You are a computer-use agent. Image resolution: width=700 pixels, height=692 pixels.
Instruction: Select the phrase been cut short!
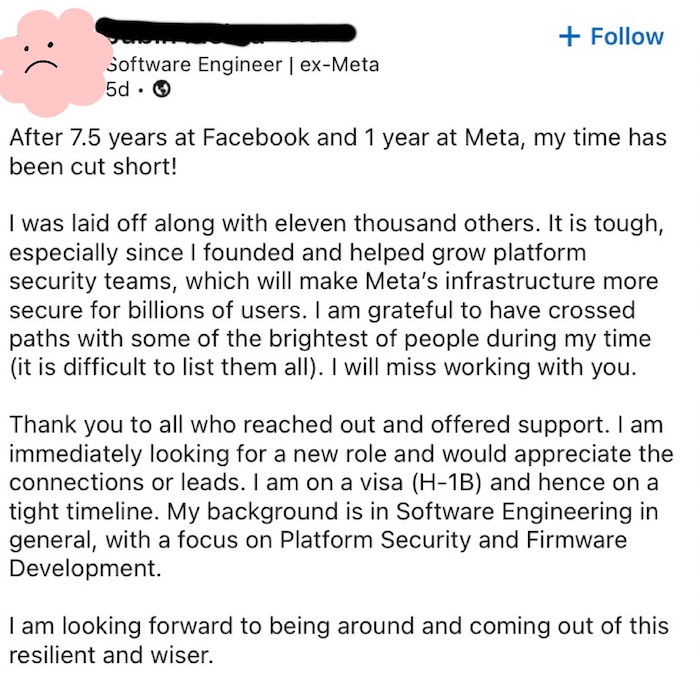[x=93, y=167]
